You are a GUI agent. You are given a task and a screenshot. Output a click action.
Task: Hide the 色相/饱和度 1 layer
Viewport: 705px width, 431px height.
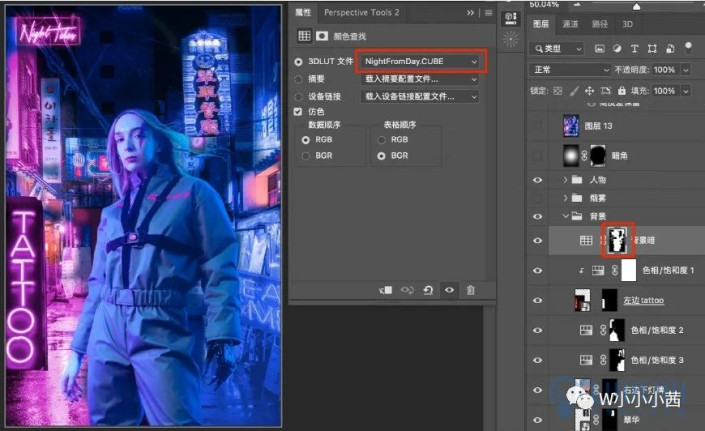[x=537, y=271]
